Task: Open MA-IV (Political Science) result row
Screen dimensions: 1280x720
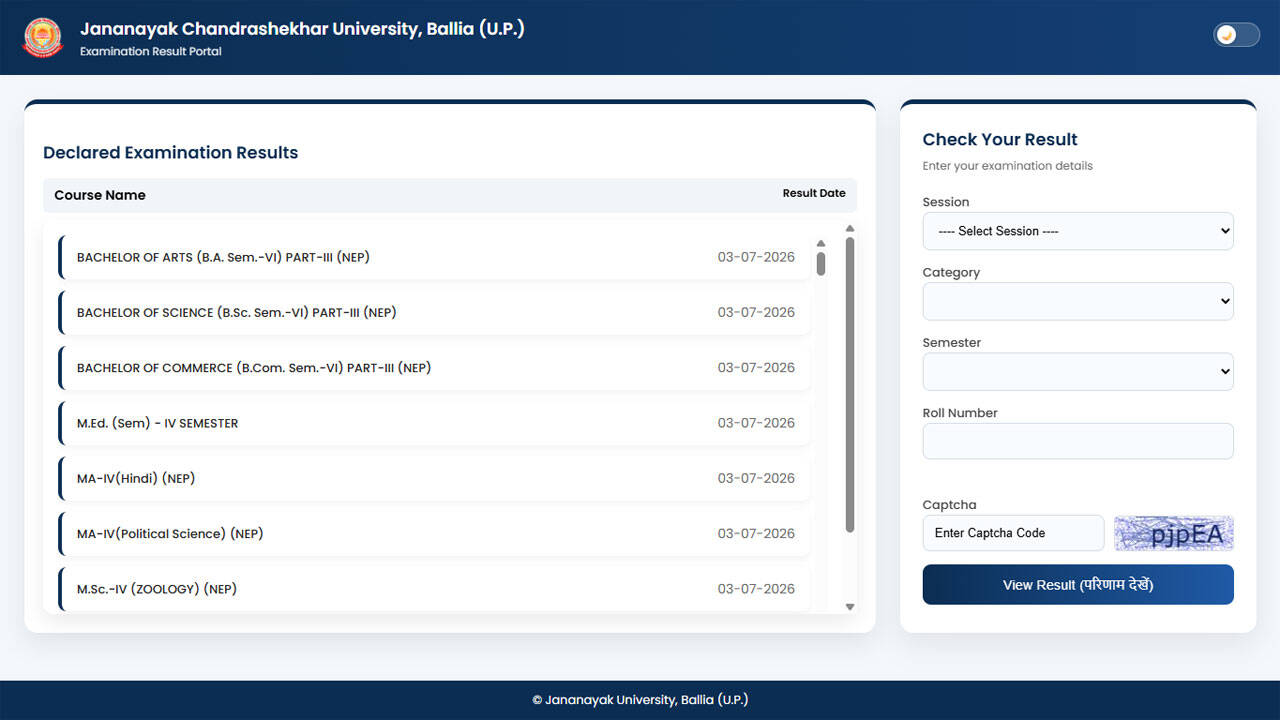Action: 434,534
